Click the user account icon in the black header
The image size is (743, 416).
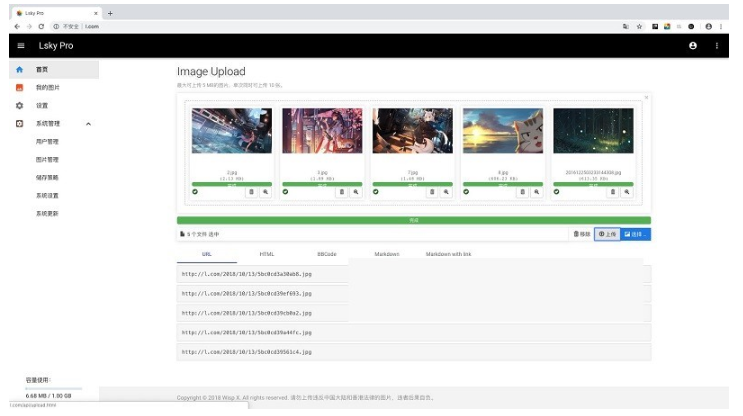(693, 46)
